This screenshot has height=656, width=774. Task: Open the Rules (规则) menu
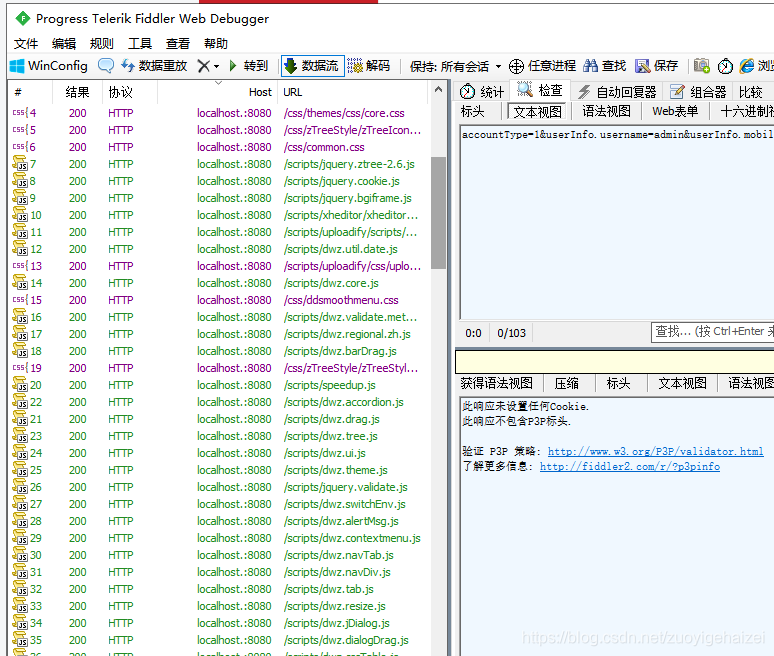[x=102, y=44]
